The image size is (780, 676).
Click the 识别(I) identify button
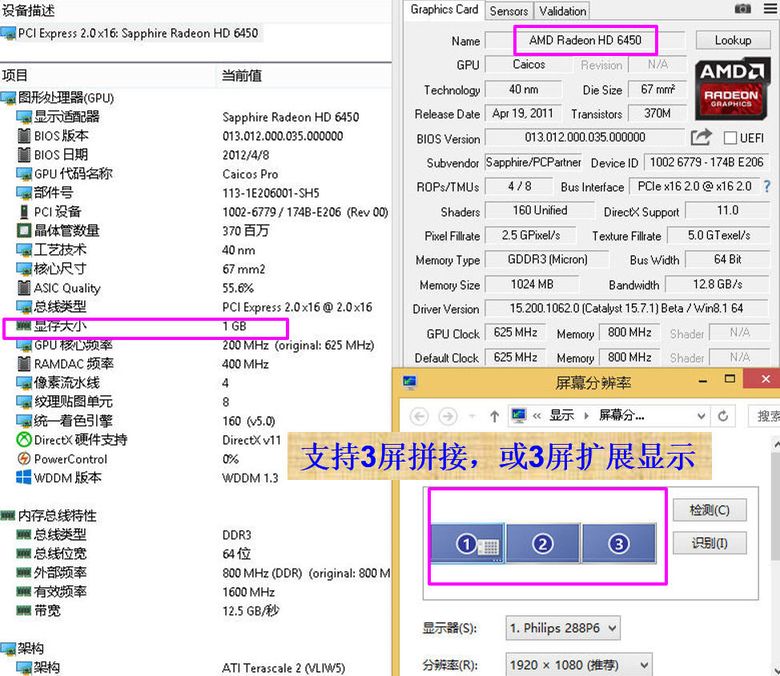[709, 543]
